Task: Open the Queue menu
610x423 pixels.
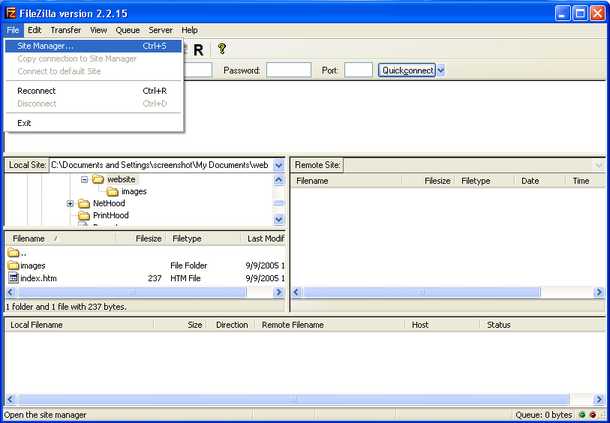Action: 127,30
